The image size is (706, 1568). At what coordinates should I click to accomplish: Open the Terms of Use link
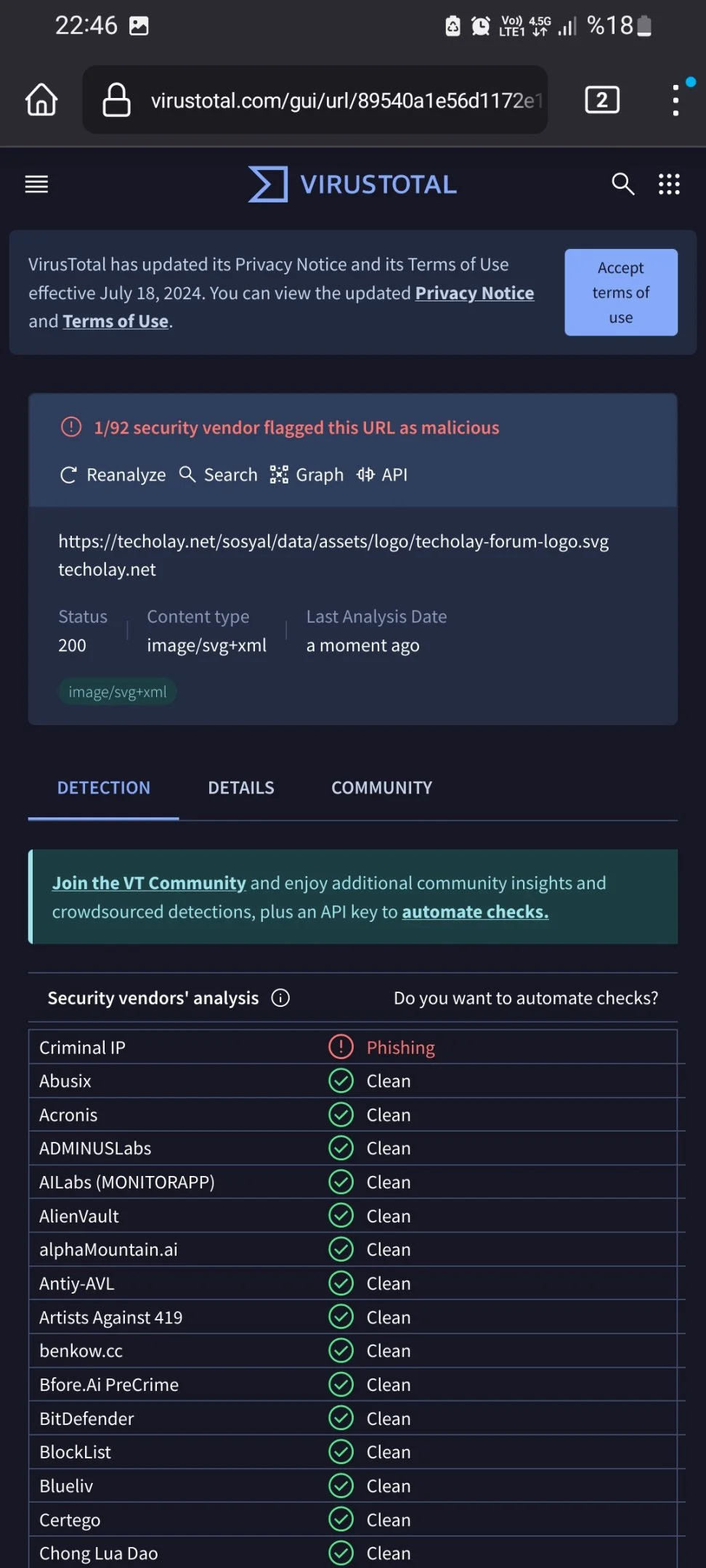click(115, 322)
